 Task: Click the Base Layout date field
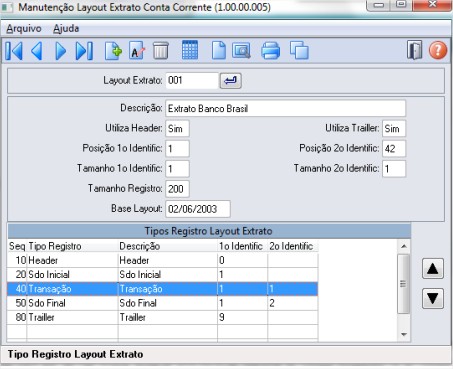[198, 209]
